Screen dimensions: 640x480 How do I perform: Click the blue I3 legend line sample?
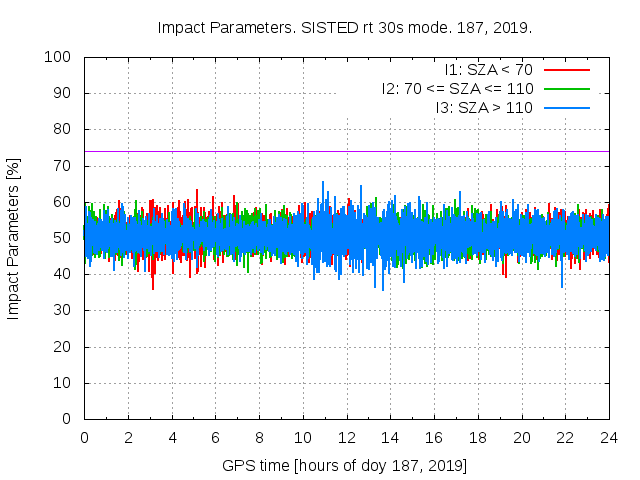pyautogui.click(x=565, y=106)
